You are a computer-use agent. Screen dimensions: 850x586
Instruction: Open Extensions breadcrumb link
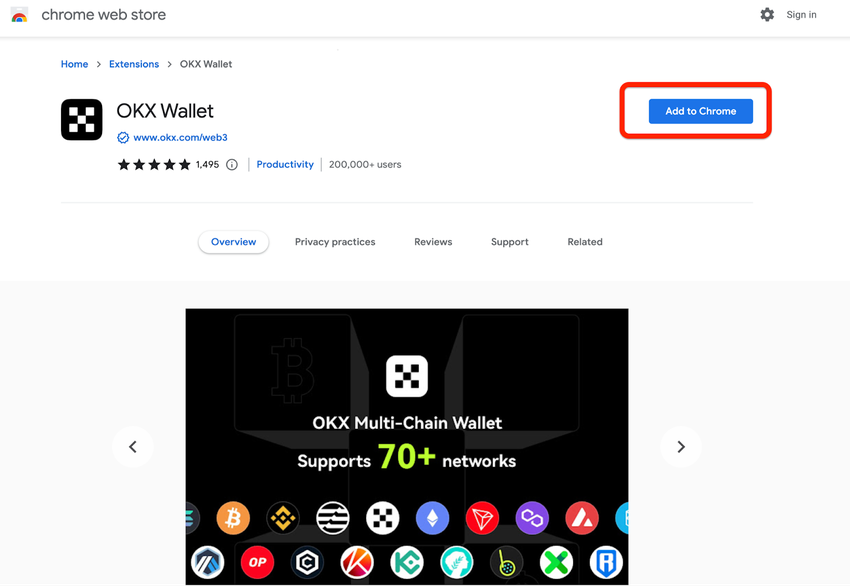pos(134,64)
